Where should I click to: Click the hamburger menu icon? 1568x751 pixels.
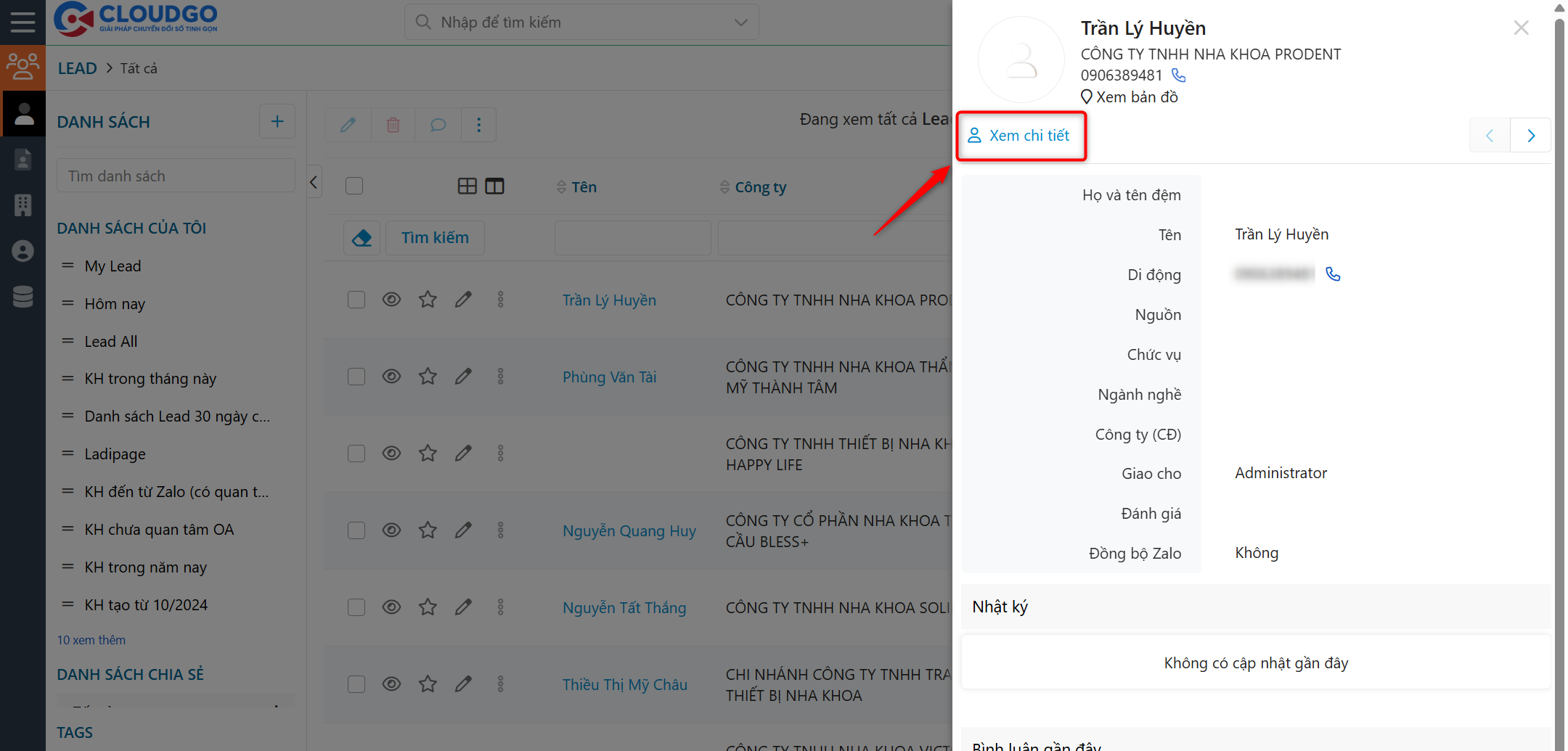(x=23, y=22)
